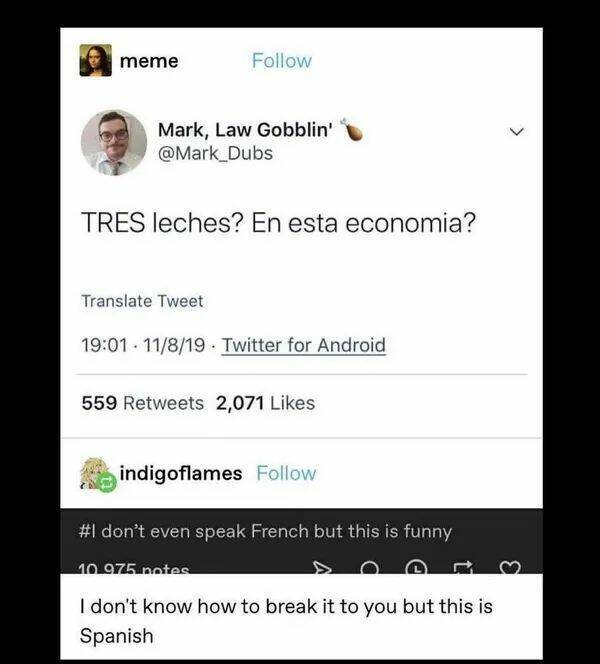The width and height of the screenshot is (600, 664).
Task: View the 559 Retweets list
Action: (143, 403)
